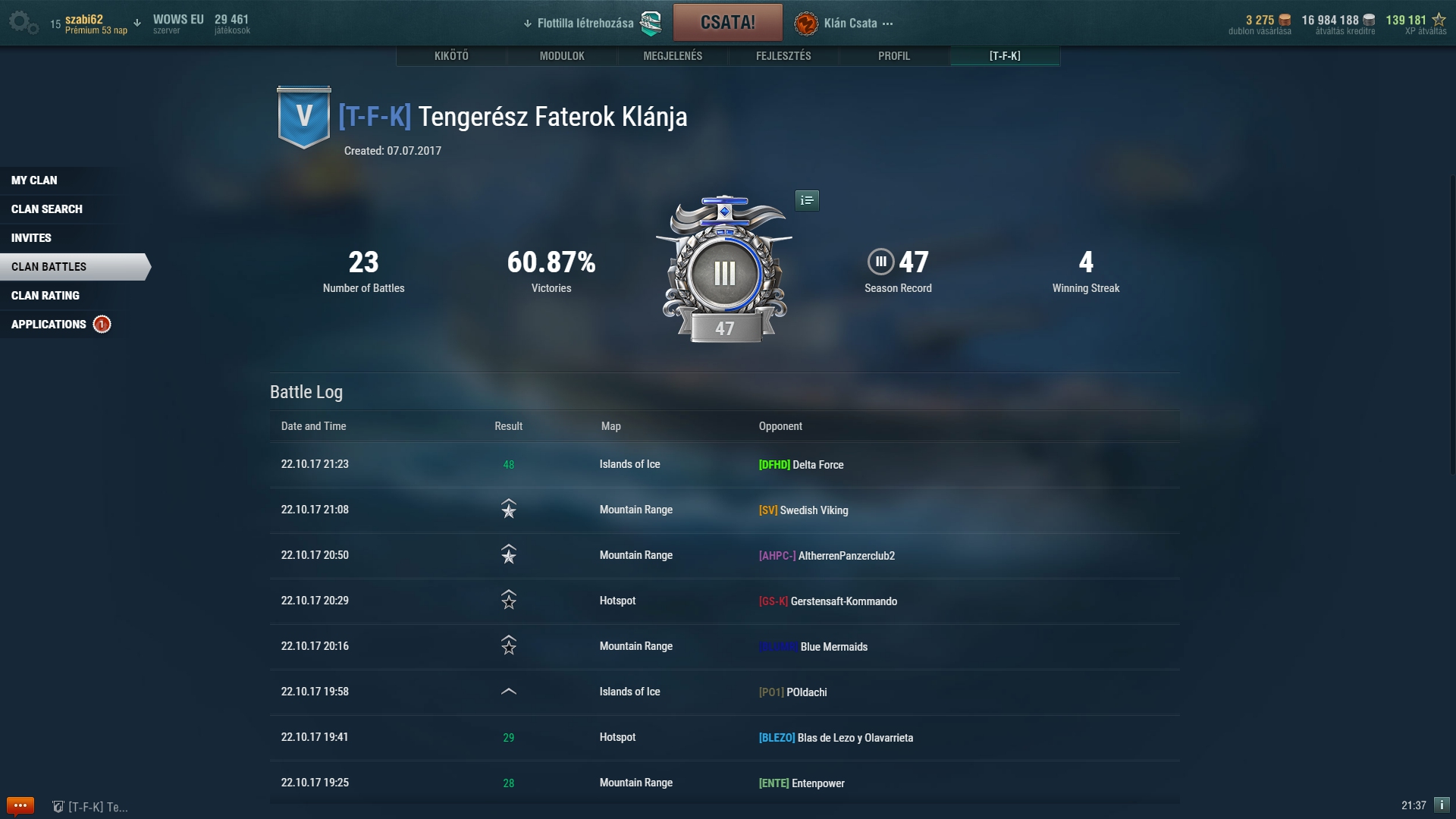Click the page scrollbar on the right edge
The height and width of the screenshot is (819, 1456).
coord(1451,326)
